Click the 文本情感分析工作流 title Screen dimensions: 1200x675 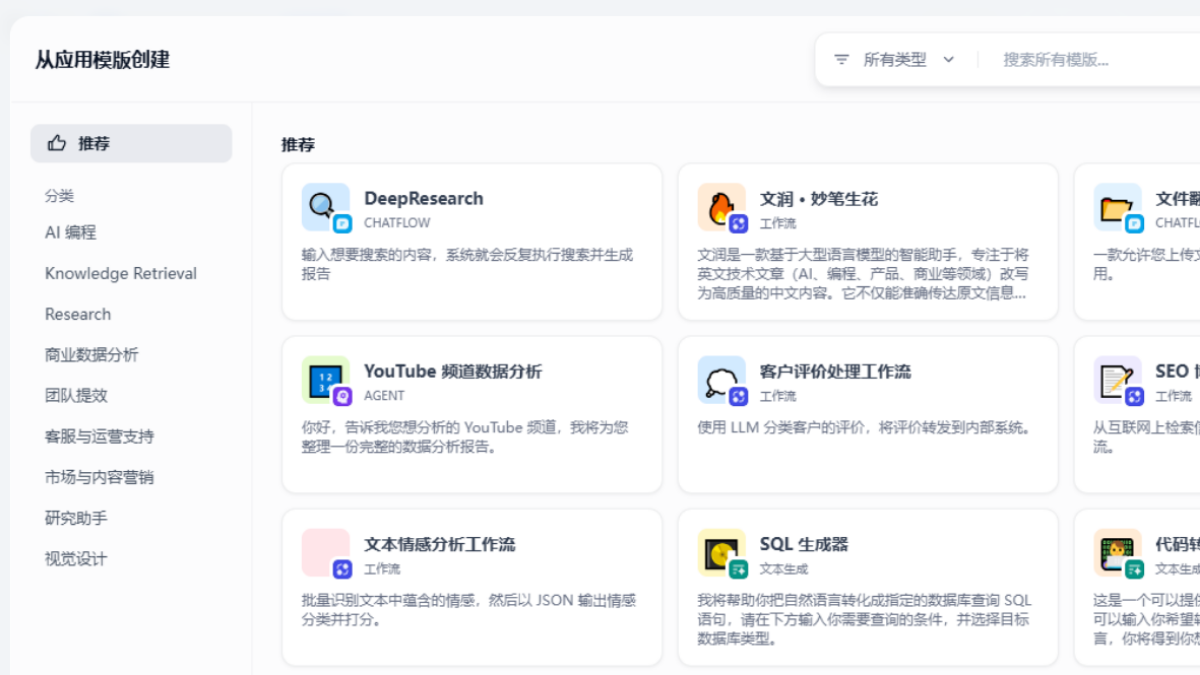(440, 544)
